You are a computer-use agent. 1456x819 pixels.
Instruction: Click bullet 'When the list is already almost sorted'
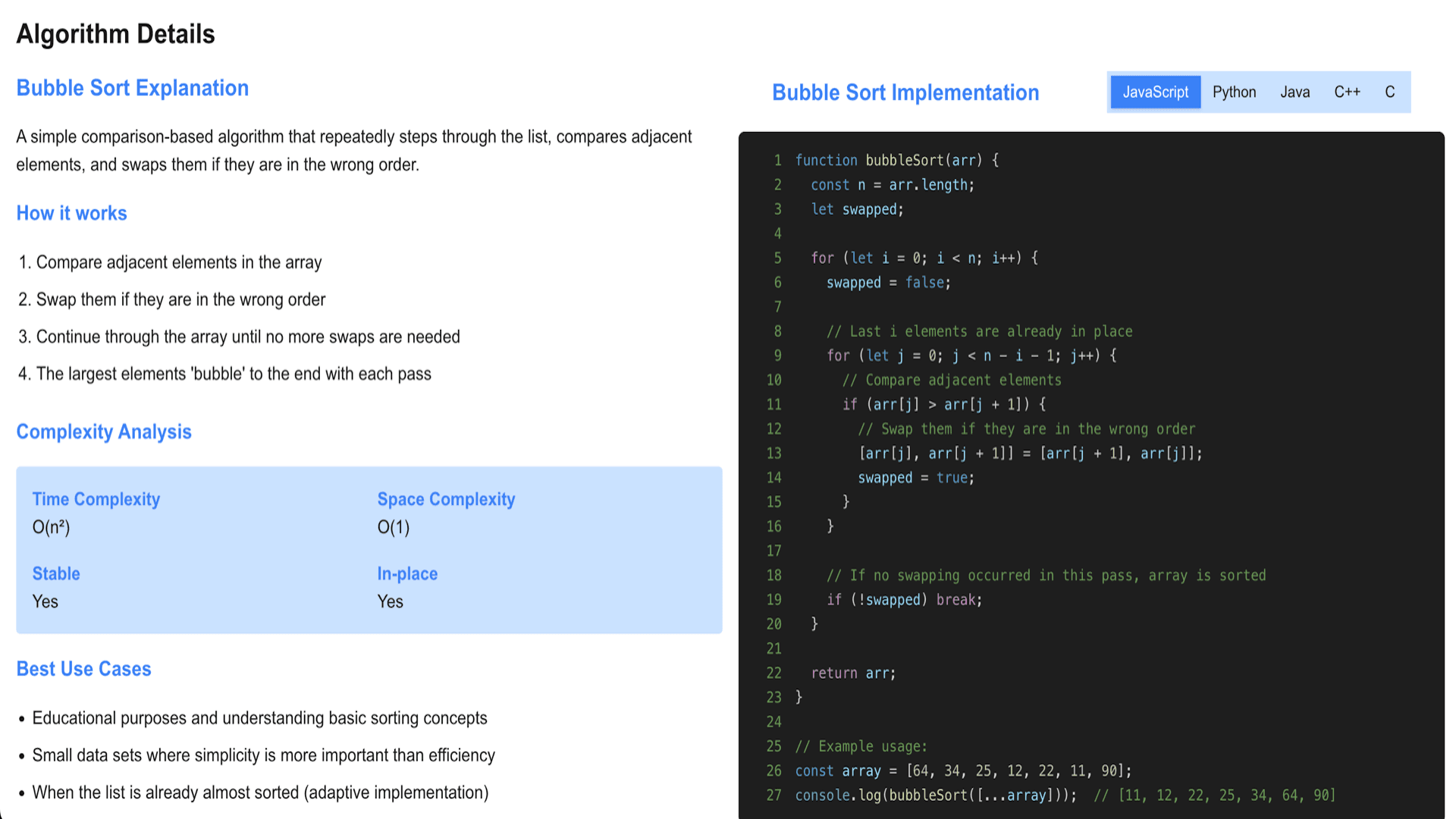[x=260, y=792]
